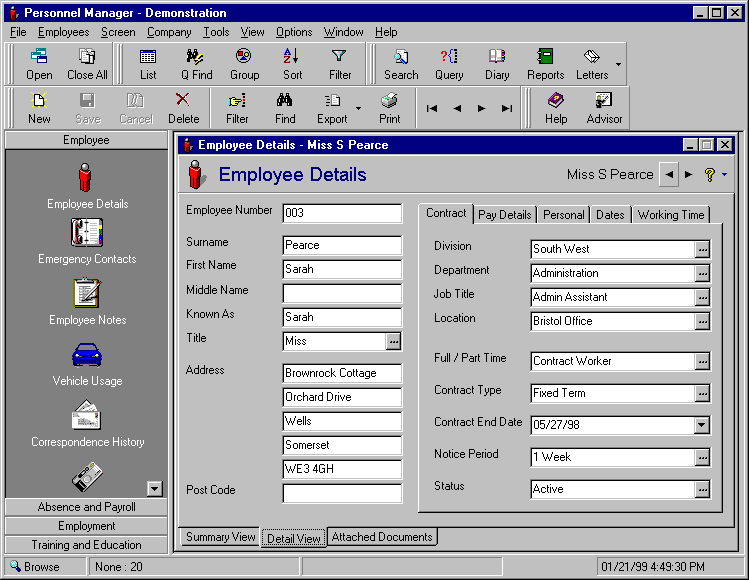Open the Notice Period lookup button
This screenshot has width=749, height=580.
(702, 457)
